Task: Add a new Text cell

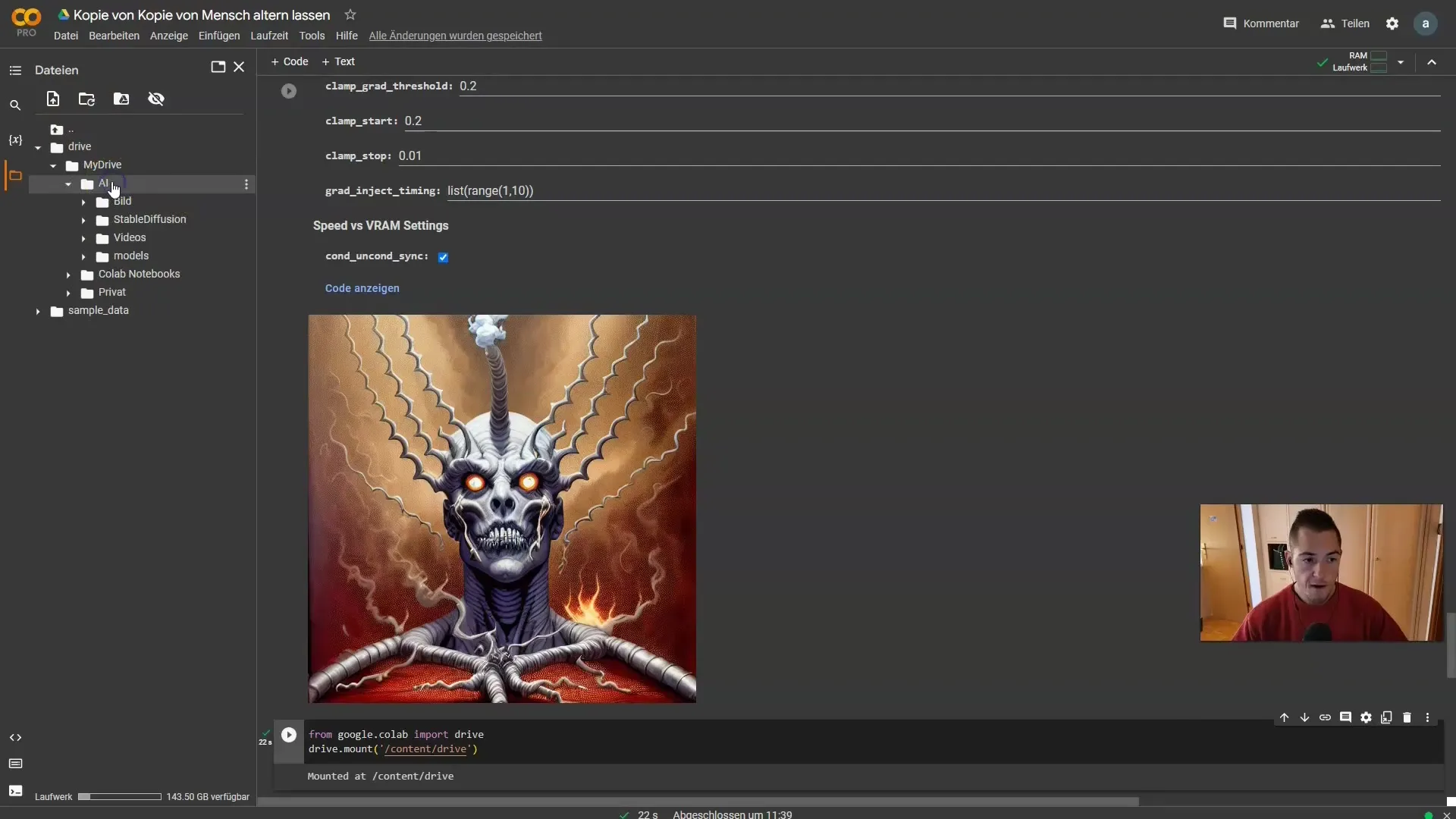Action: tap(338, 61)
